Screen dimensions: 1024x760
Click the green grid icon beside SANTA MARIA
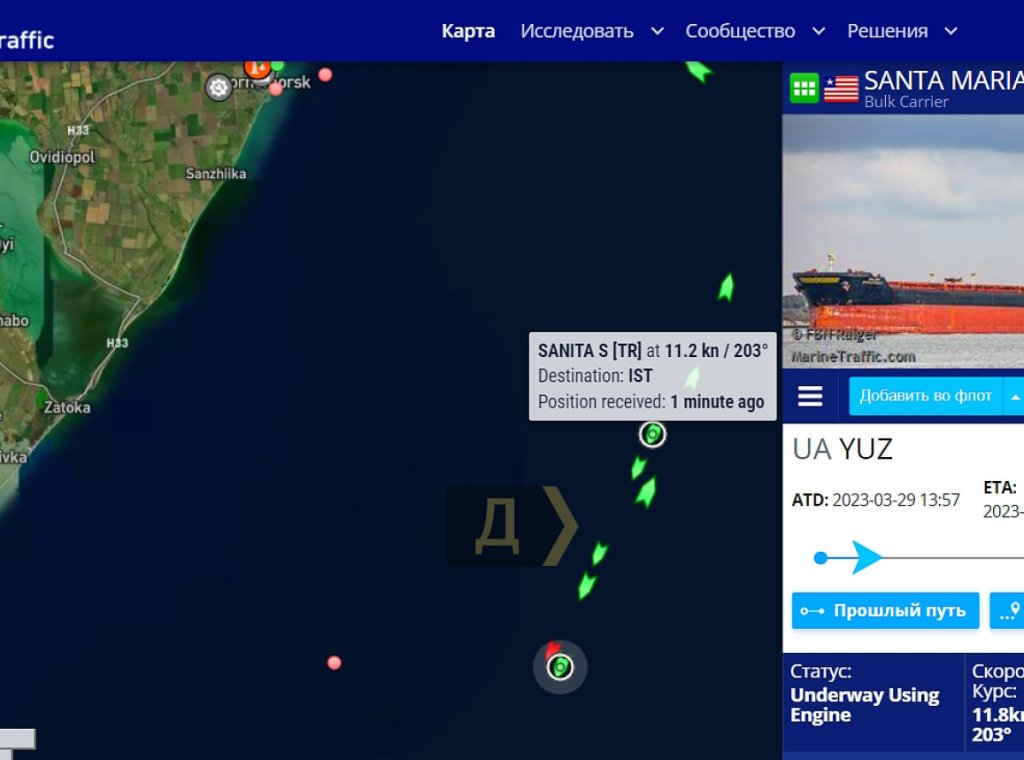[x=804, y=88]
